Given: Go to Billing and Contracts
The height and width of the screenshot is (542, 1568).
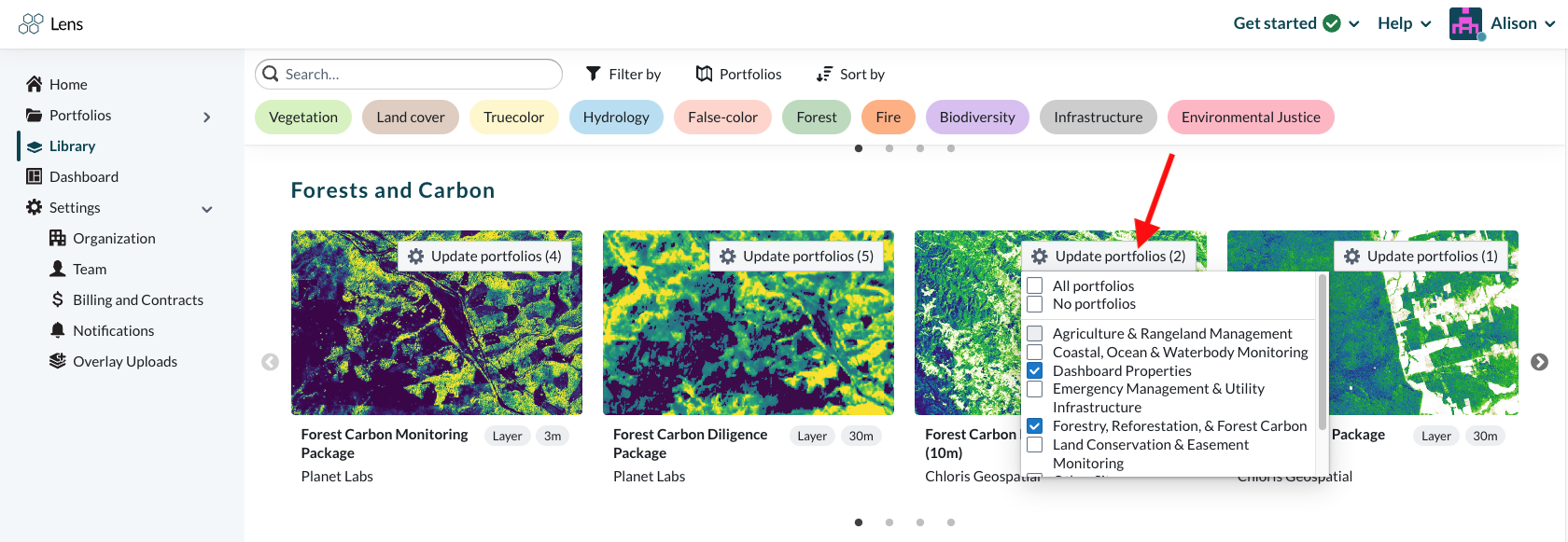Looking at the screenshot, I should 137,299.
